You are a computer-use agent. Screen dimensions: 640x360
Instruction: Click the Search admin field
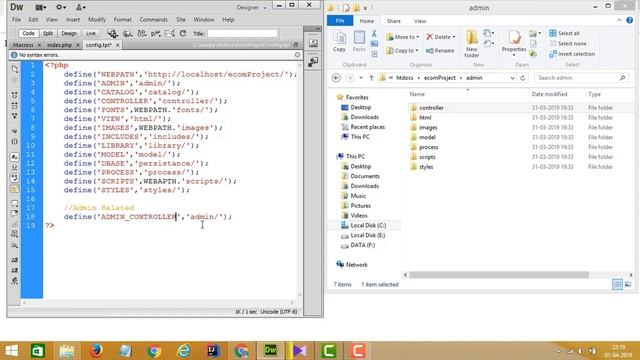[581, 78]
